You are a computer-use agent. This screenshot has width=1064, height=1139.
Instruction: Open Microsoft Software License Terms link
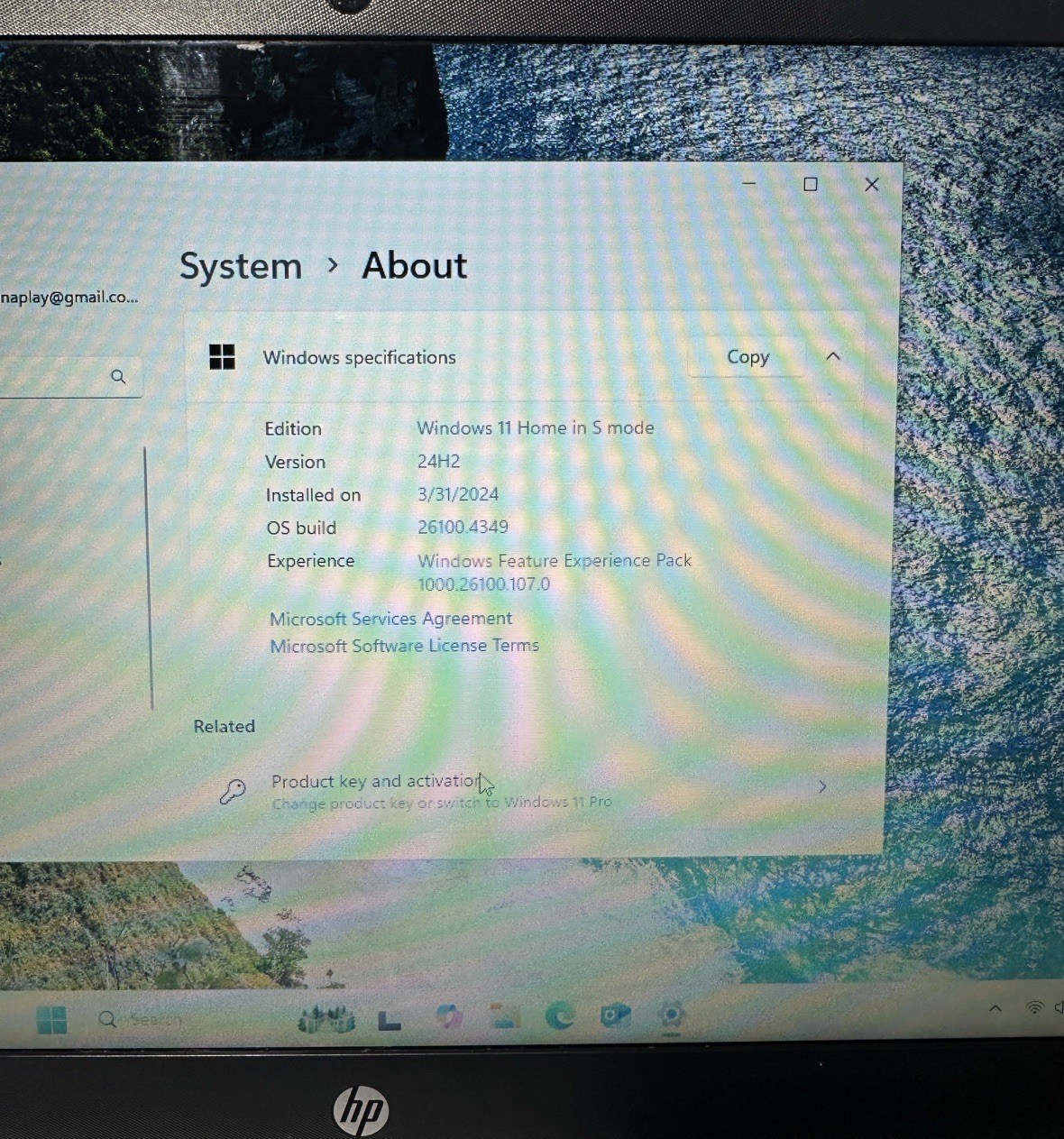click(x=404, y=646)
